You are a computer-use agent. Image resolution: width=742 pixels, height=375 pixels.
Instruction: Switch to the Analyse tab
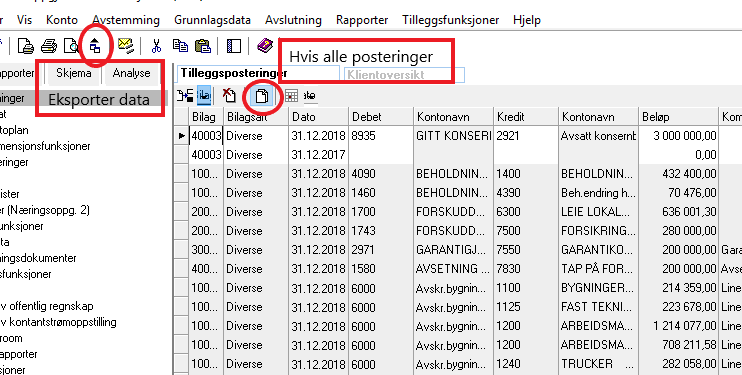(131, 73)
